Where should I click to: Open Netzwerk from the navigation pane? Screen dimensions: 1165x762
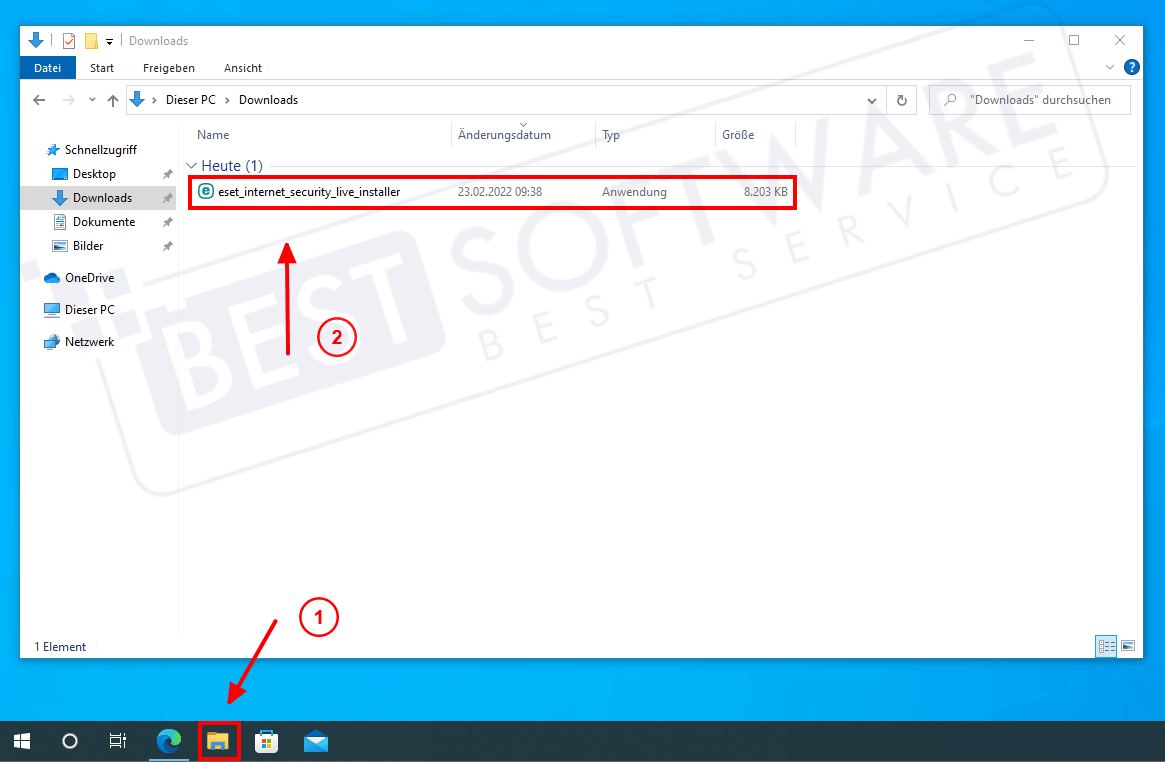click(90, 341)
